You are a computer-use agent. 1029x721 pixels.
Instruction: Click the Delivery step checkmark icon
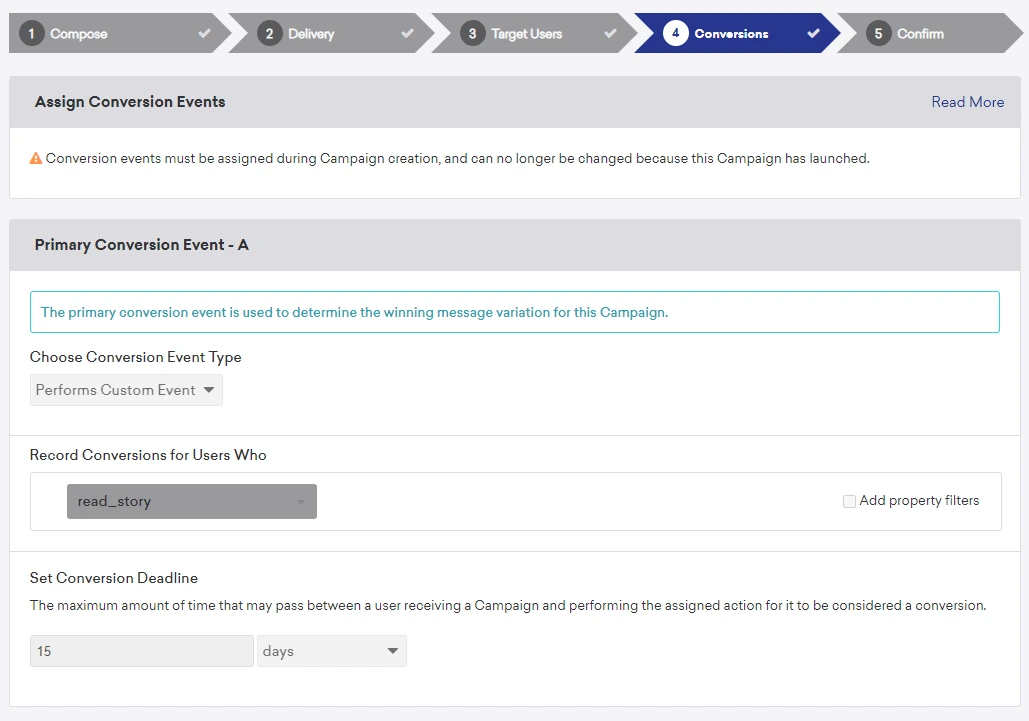coord(408,34)
